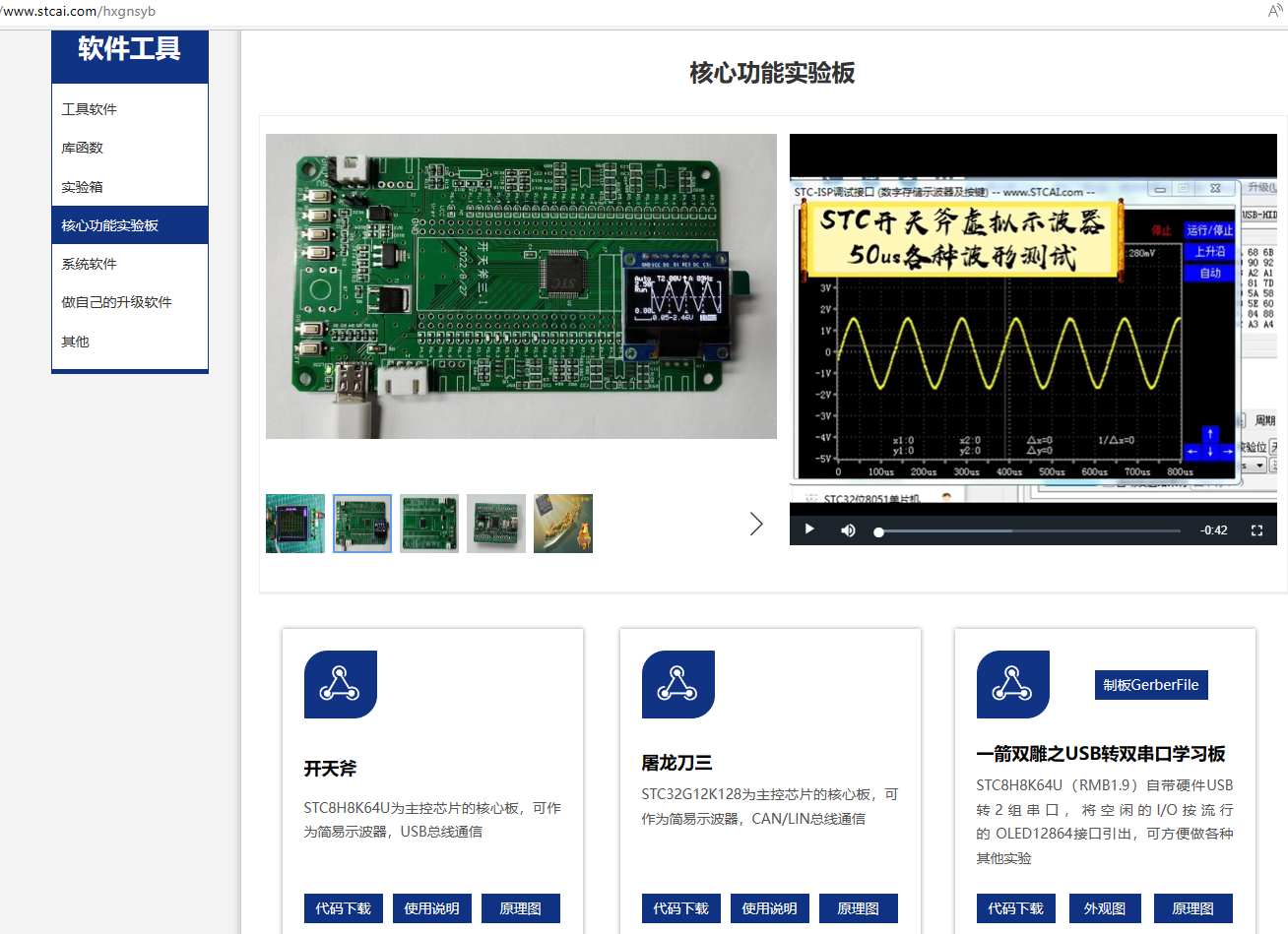Viewport: 1288px width, 934px height.
Task: Click the video remaining time -0:42
Action: 1214,530
